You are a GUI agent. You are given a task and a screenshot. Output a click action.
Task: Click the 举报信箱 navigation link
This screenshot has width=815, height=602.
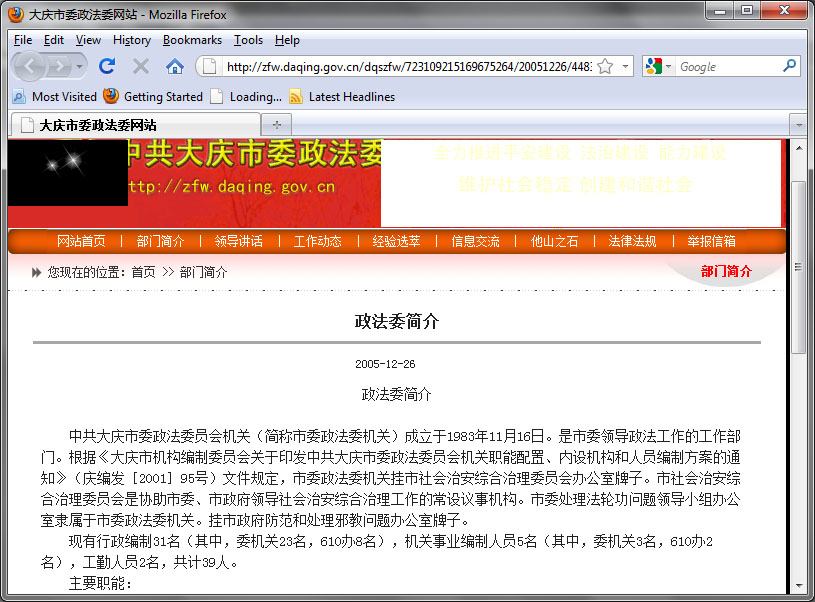pyautogui.click(x=711, y=241)
